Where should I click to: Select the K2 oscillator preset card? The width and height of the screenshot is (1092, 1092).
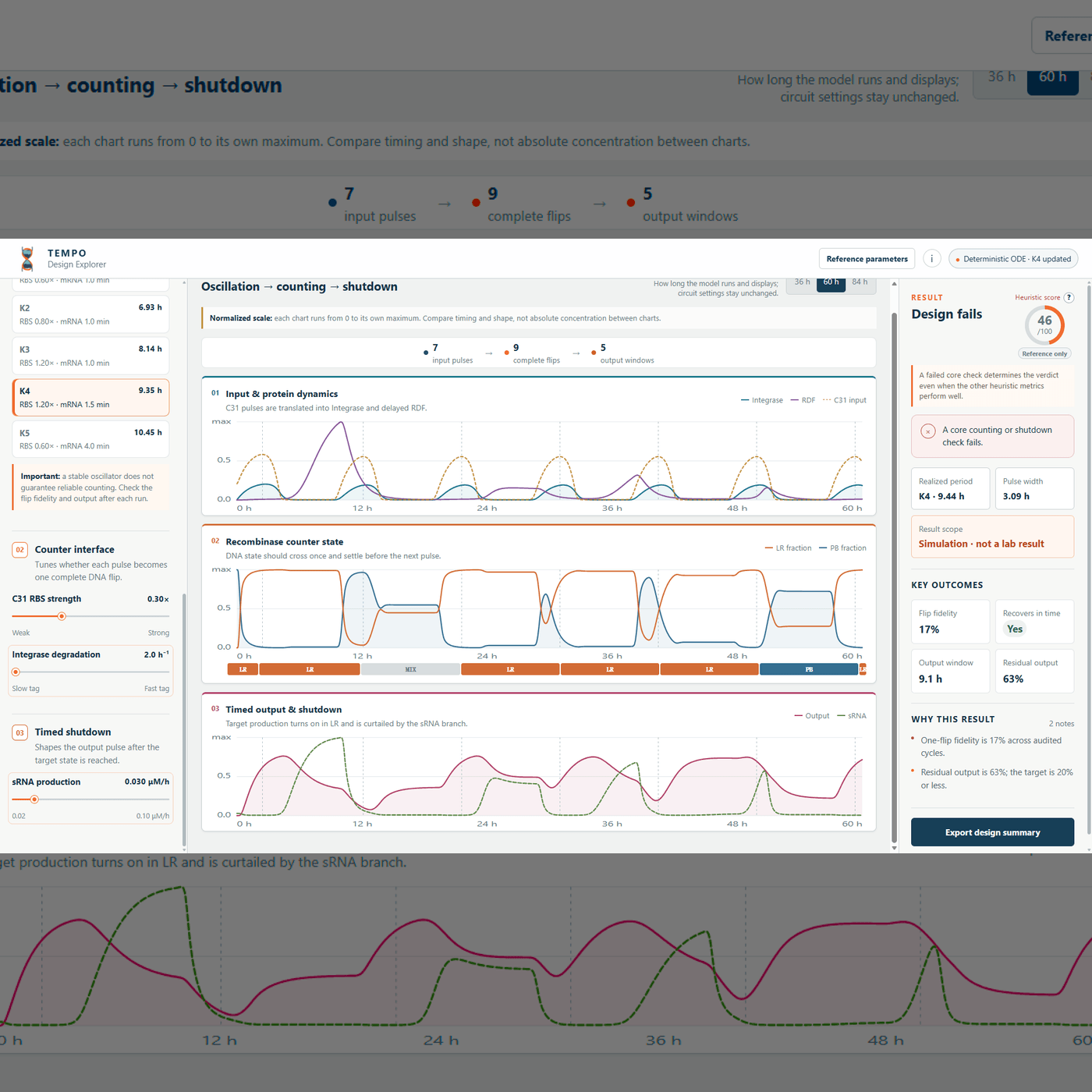[x=90, y=314]
